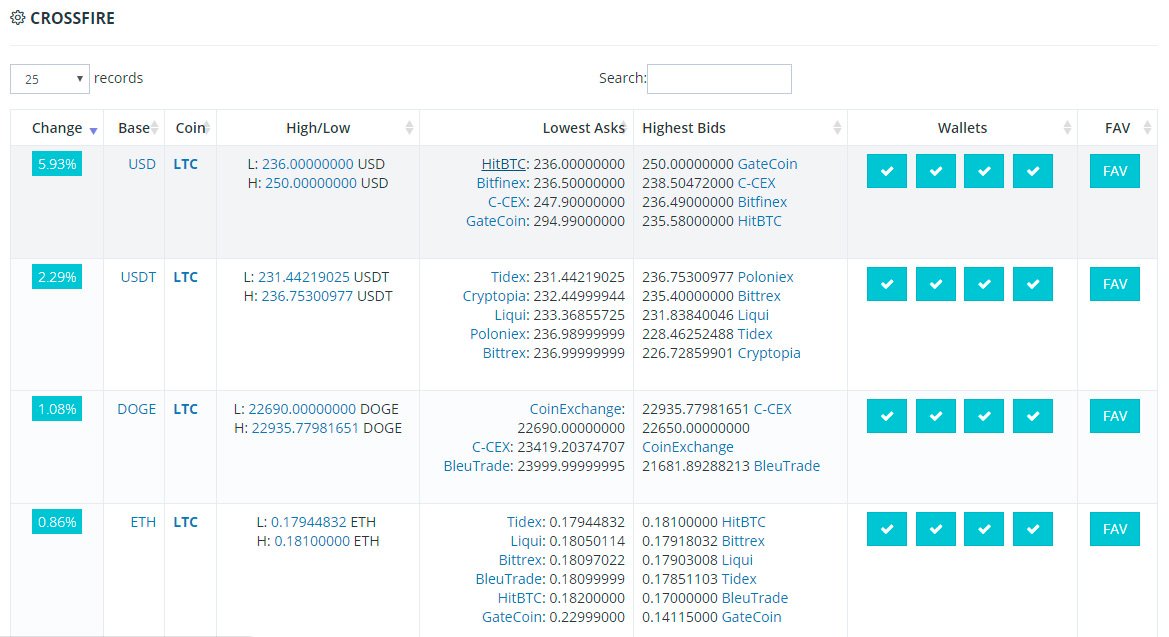Focus the Search input field
The width and height of the screenshot is (1169, 637).
tap(719, 78)
